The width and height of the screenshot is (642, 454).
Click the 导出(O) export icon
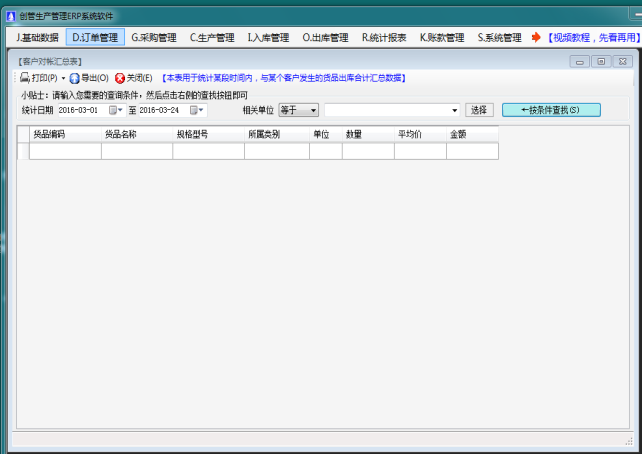(74, 78)
